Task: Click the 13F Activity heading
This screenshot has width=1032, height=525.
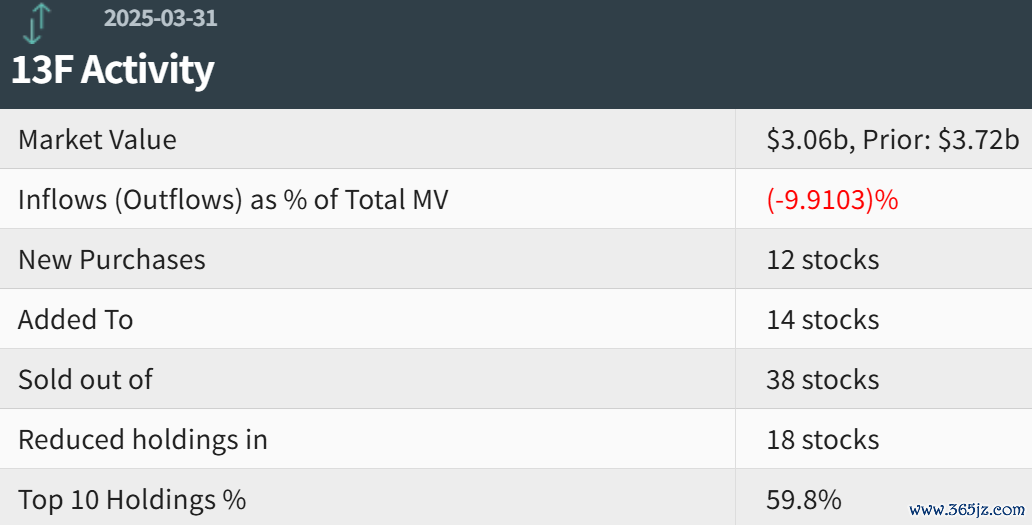Action: (113, 70)
